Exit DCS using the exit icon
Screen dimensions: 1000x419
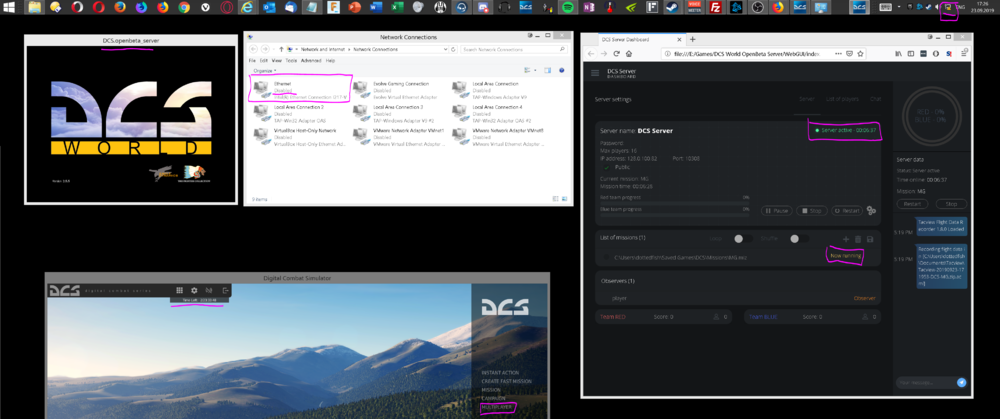tap(225, 290)
